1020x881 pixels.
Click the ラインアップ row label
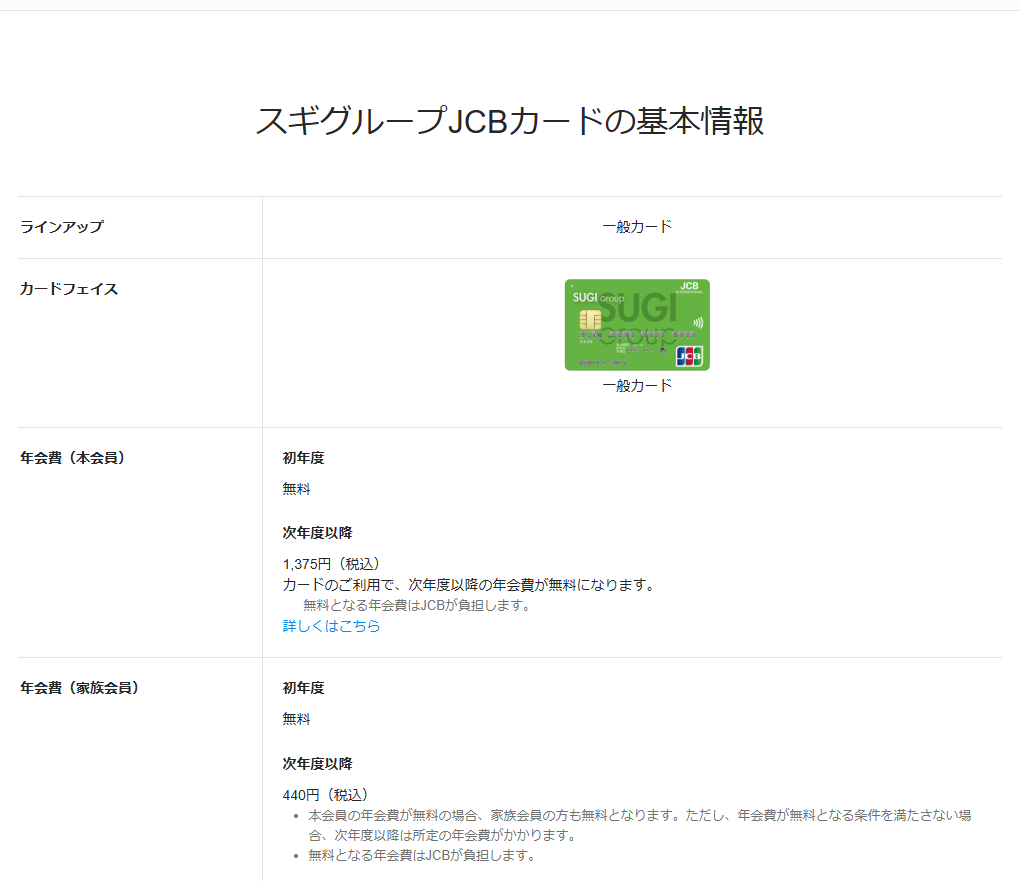[x=62, y=227]
